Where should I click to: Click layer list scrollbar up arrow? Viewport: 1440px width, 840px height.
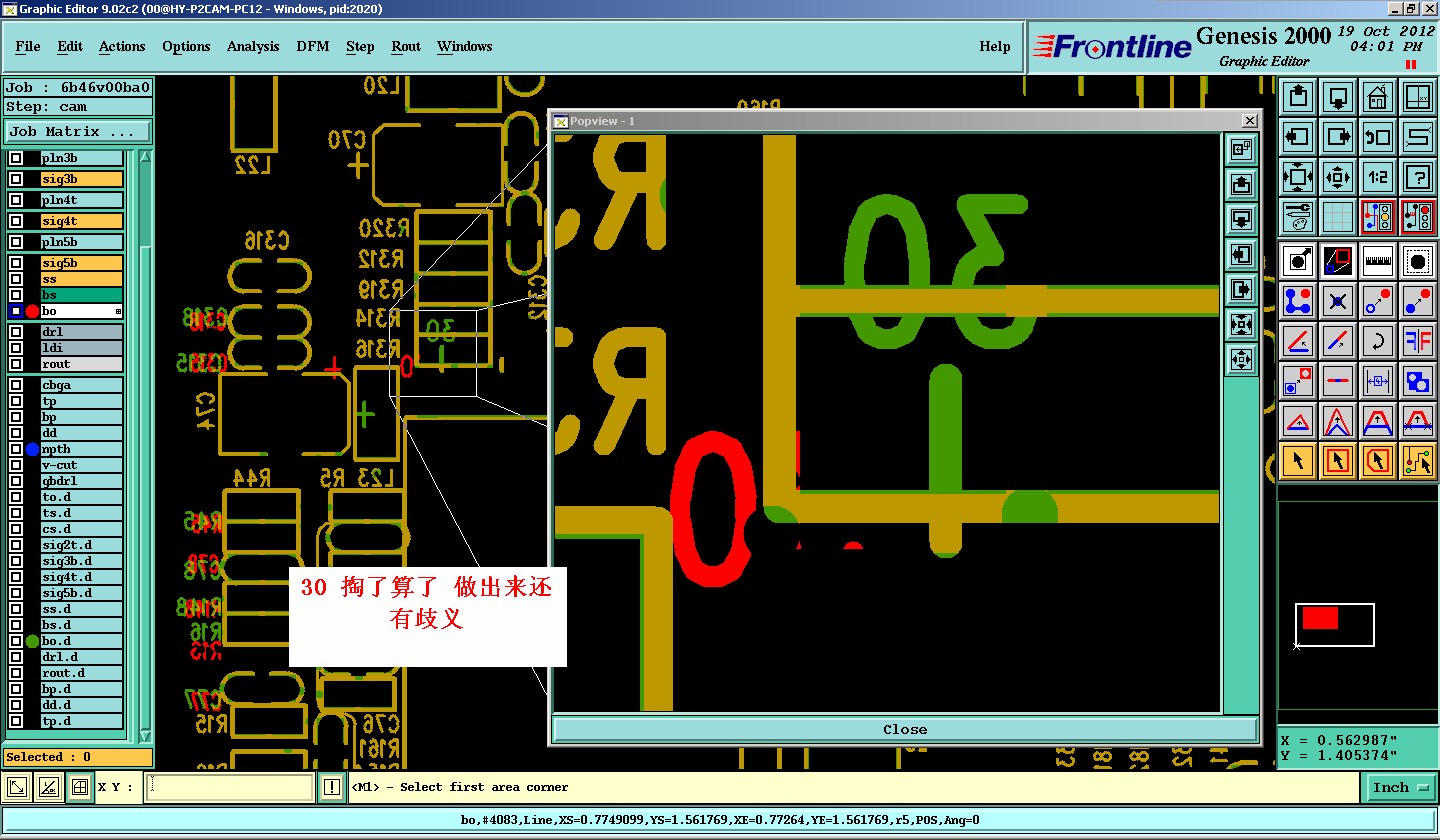click(x=145, y=158)
